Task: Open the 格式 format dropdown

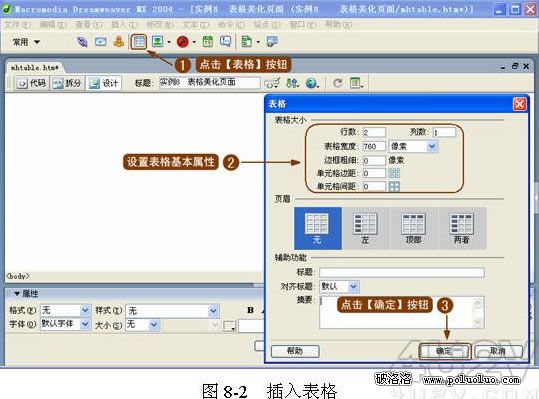Action: (x=65, y=311)
